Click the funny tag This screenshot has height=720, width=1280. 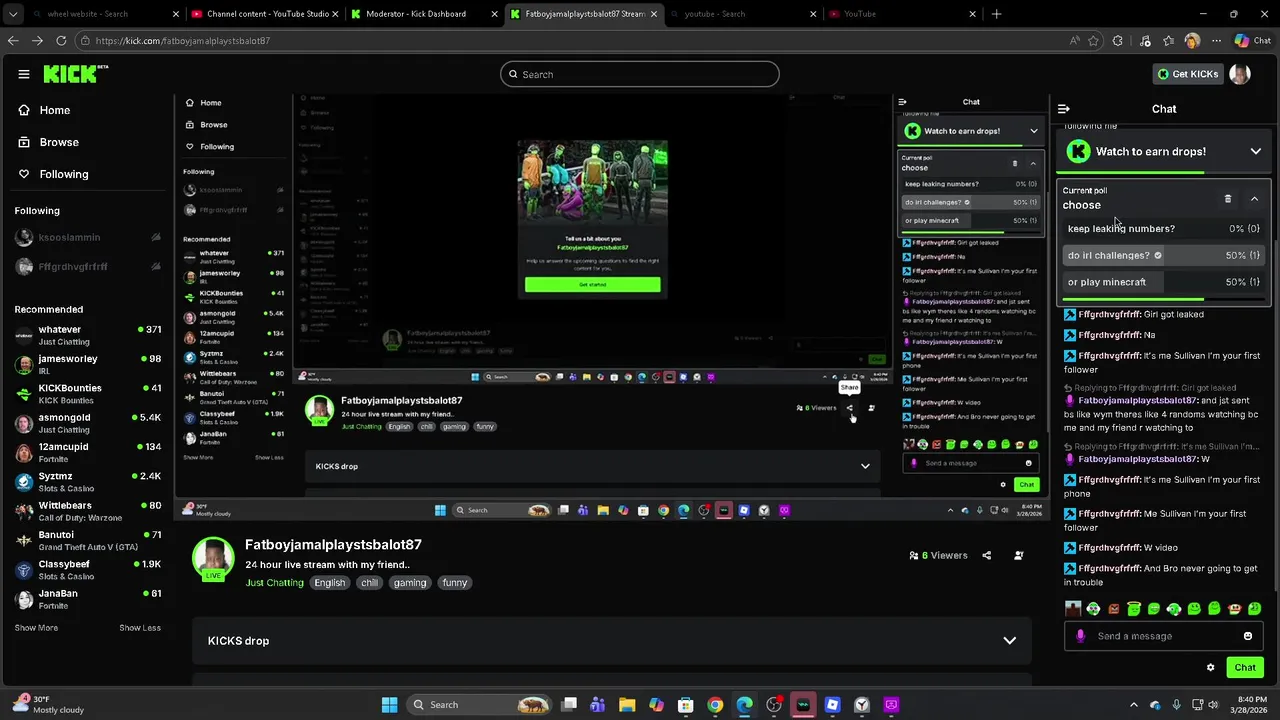tap(454, 583)
